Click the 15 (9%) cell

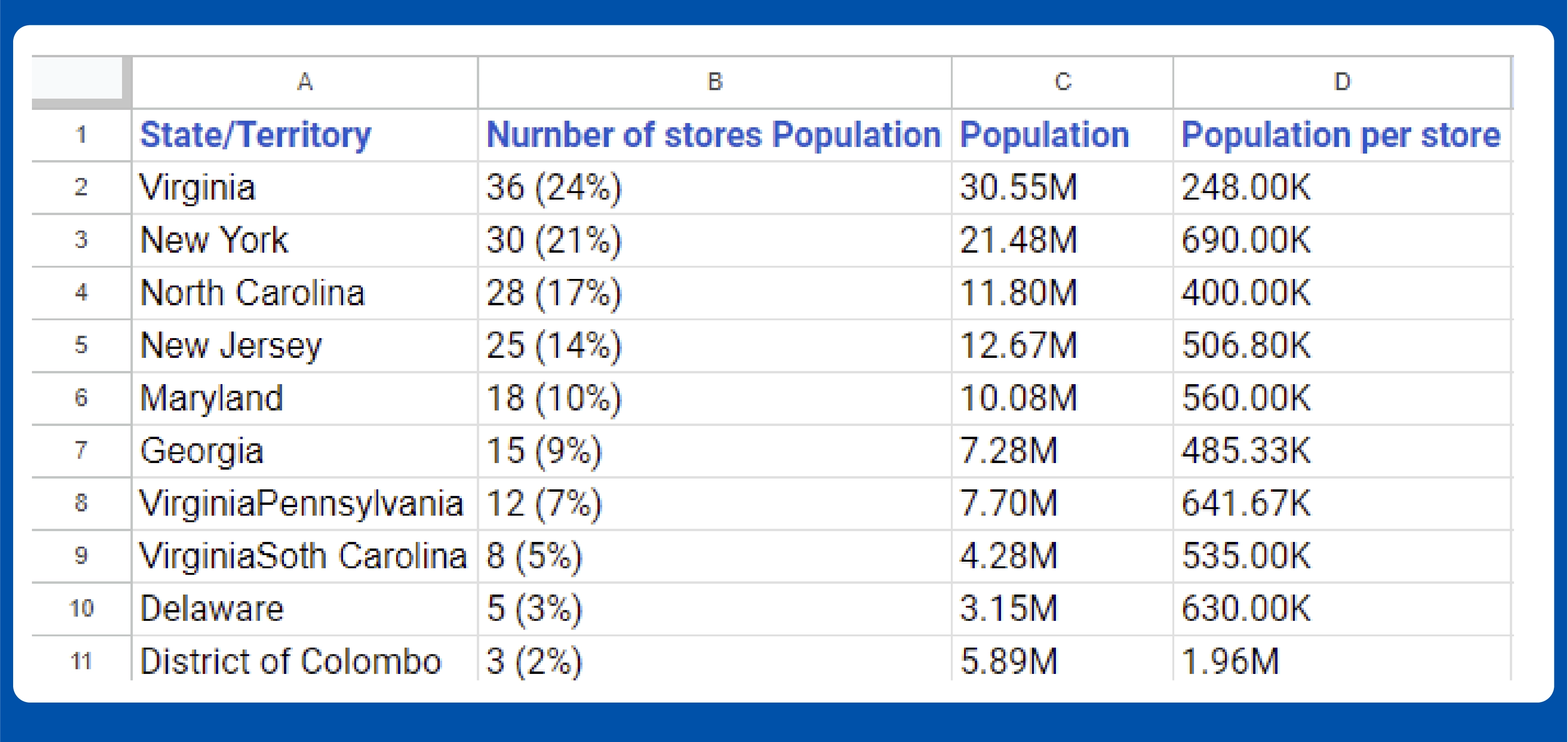(715, 451)
